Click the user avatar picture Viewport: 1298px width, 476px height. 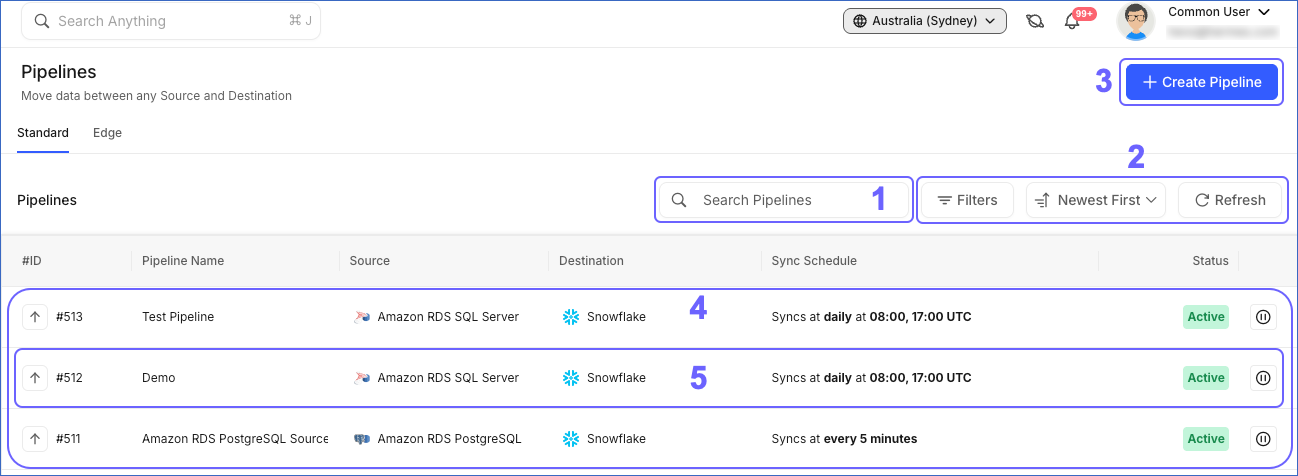[1135, 21]
